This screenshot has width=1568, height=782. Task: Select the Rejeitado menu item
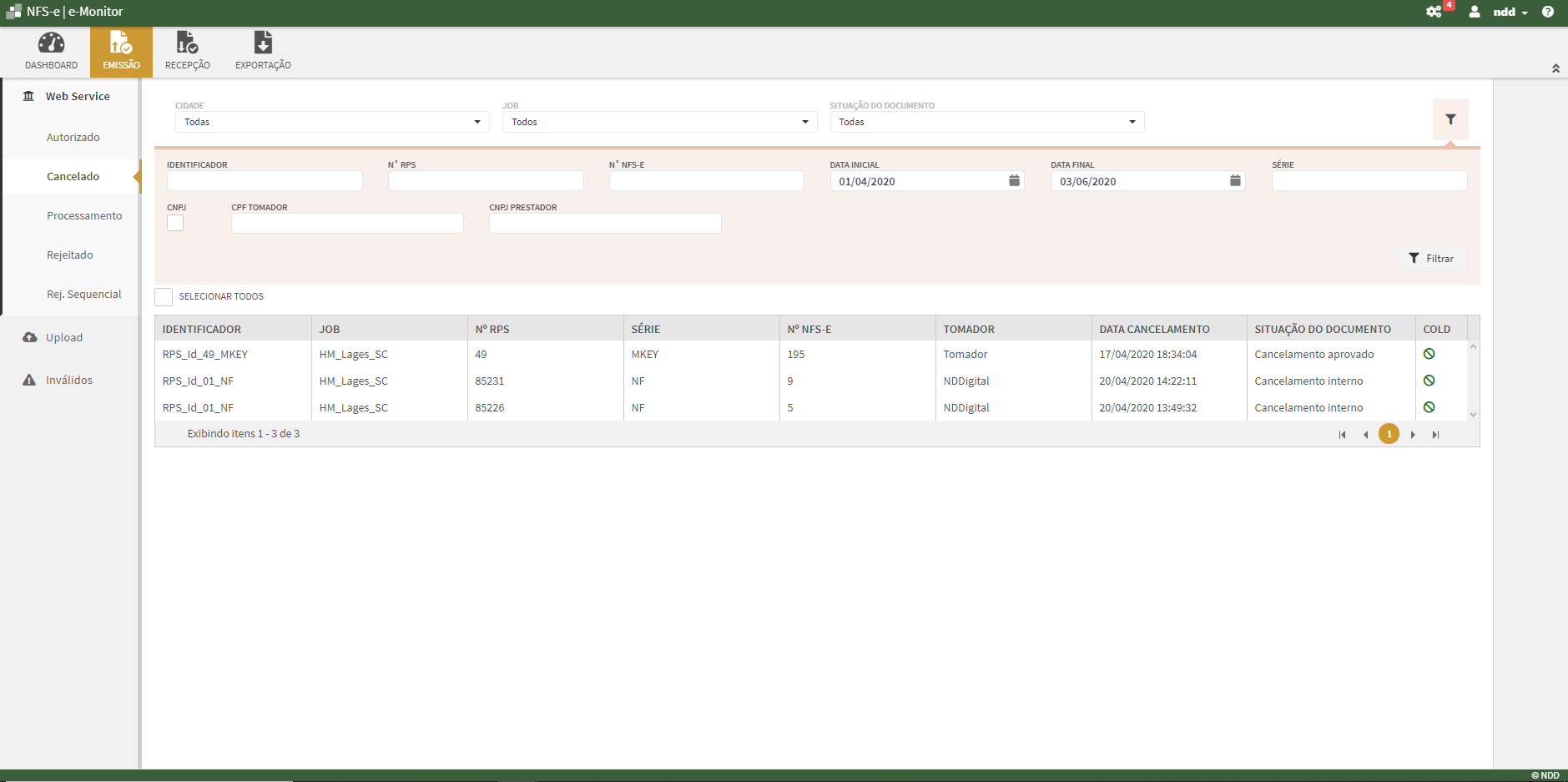click(x=71, y=255)
